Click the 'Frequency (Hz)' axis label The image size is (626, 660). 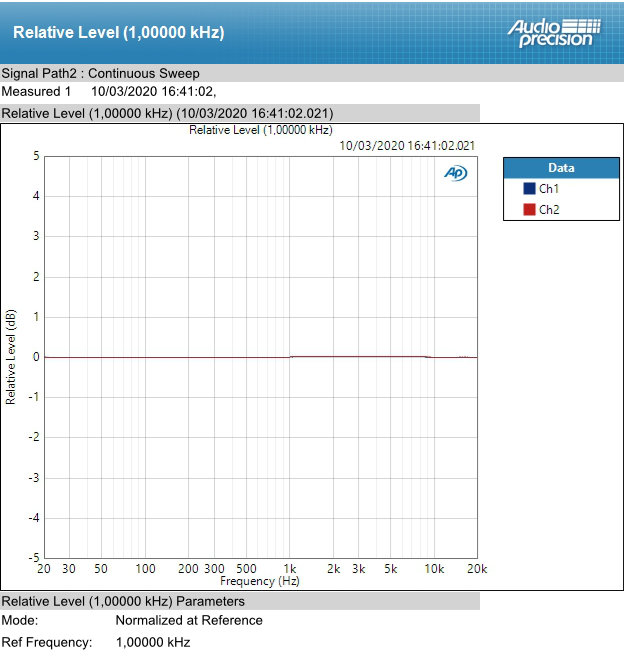pos(260,581)
